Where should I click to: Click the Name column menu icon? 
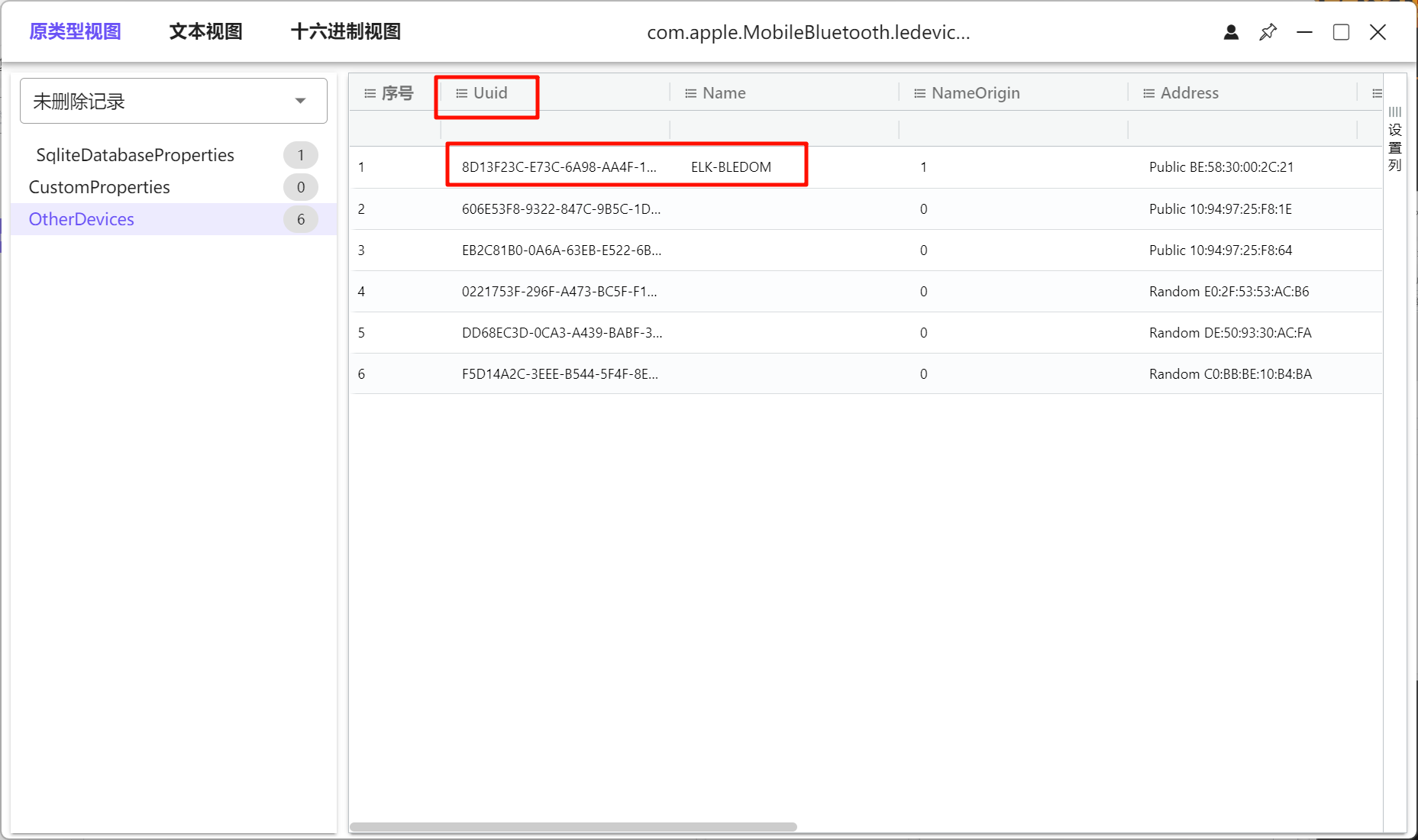[x=690, y=93]
